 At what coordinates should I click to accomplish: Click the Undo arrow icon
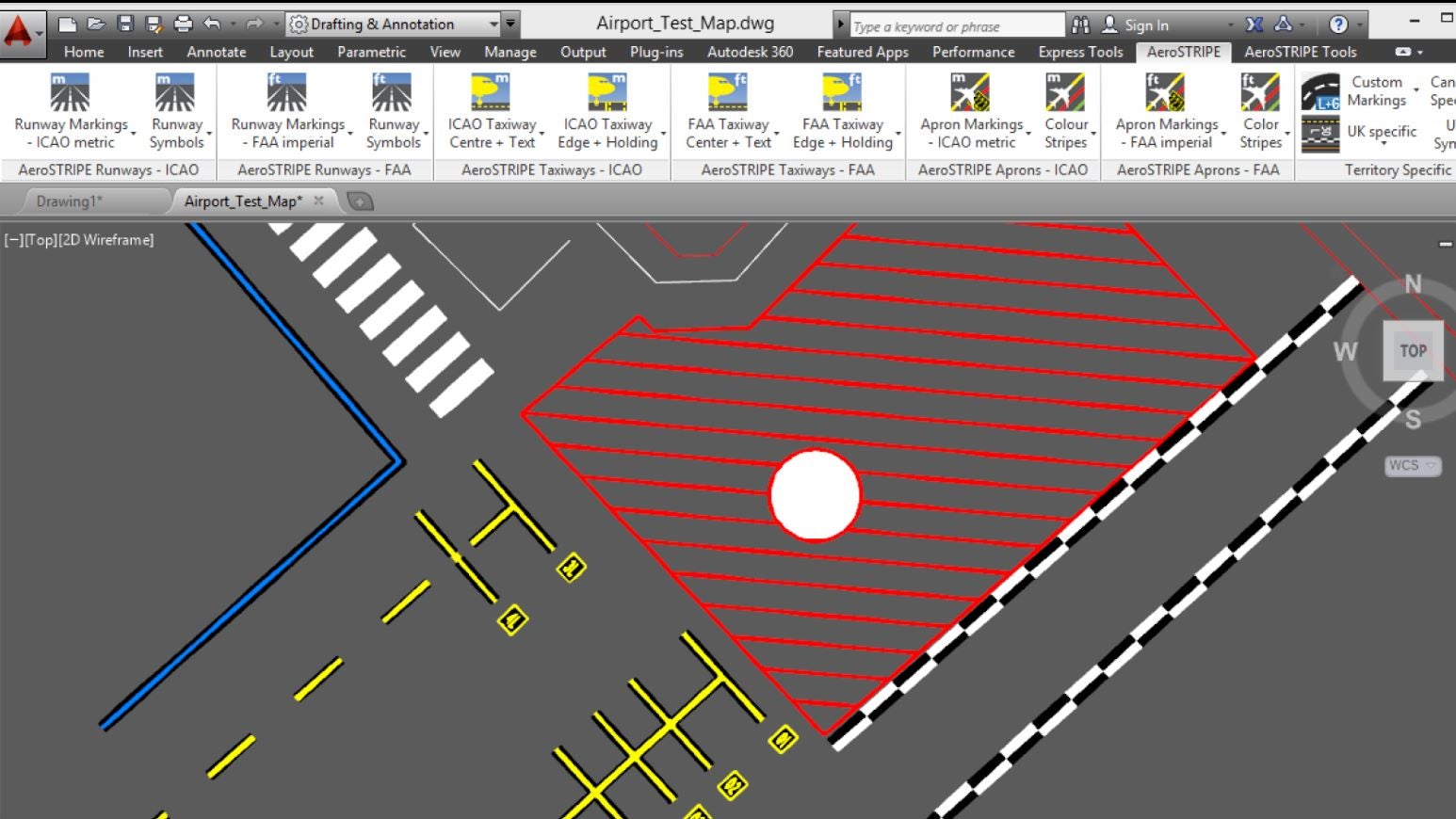(212, 24)
